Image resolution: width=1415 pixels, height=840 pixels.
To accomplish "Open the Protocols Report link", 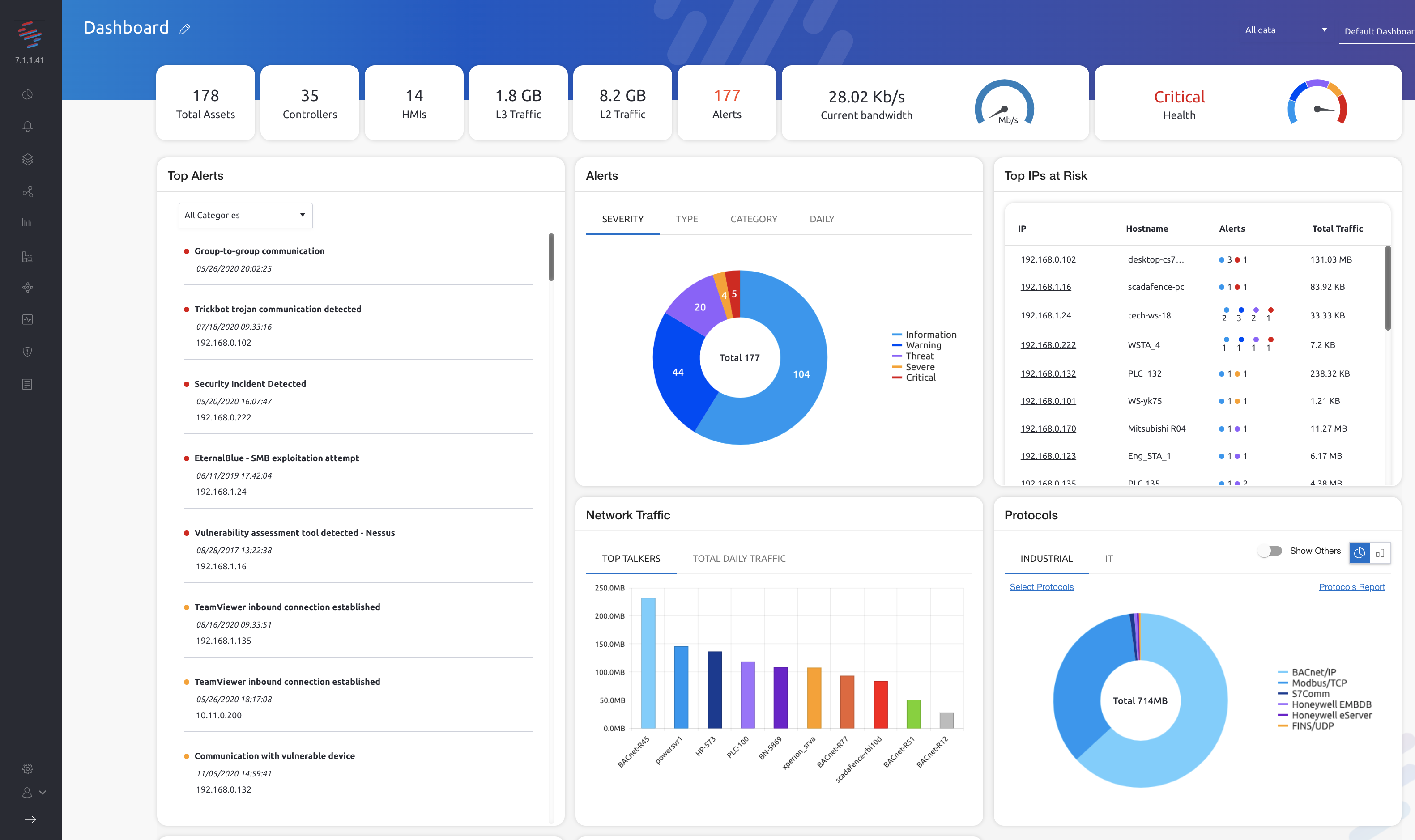I will [1351, 587].
